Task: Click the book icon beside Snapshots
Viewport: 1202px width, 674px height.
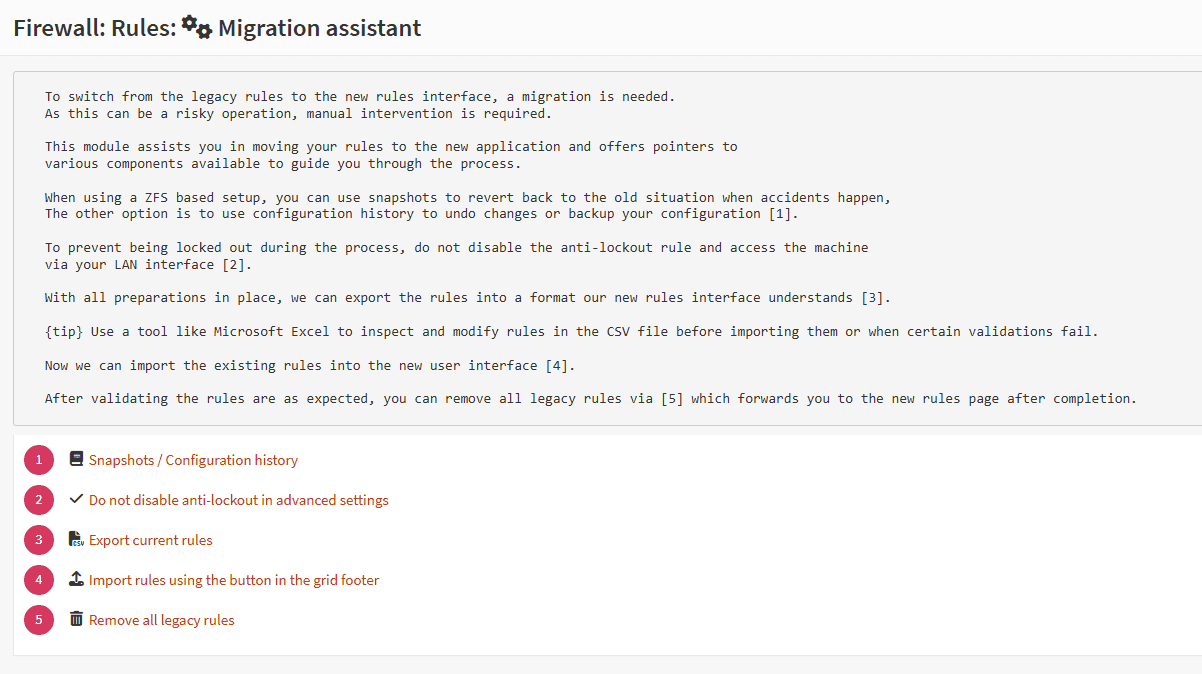Action: pos(76,460)
